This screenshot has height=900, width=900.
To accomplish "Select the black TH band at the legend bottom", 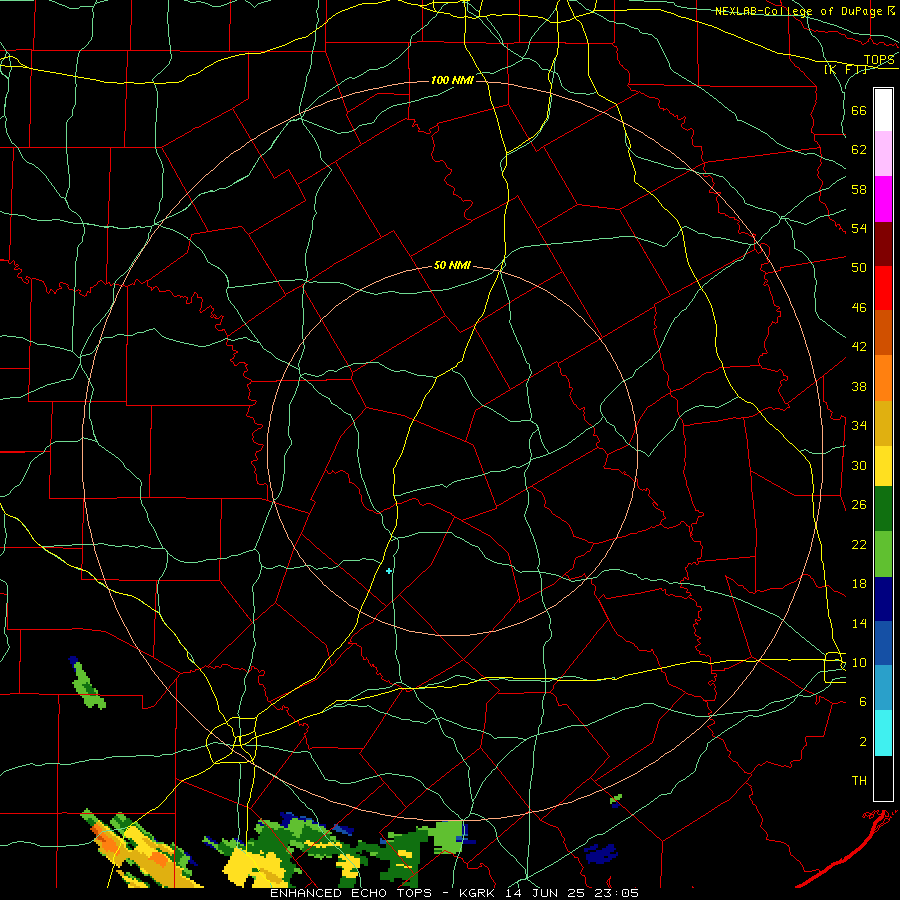I will [x=883, y=778].
